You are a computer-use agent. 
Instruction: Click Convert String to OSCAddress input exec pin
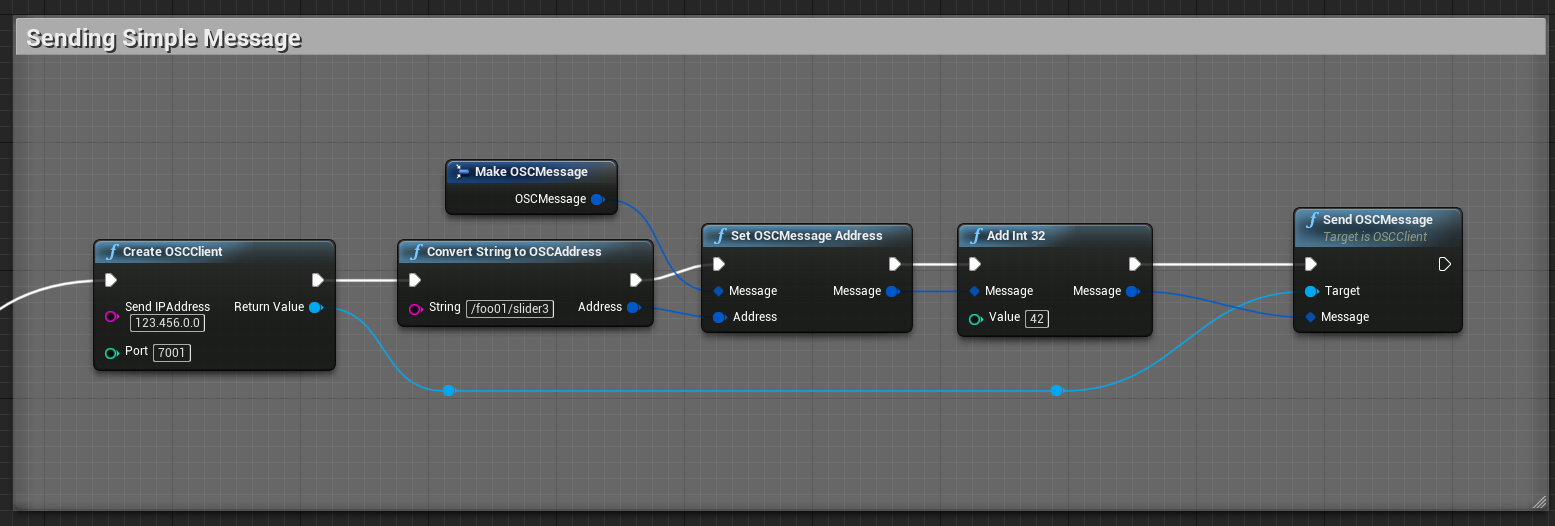pyautogui.click(x=415, y=280)
